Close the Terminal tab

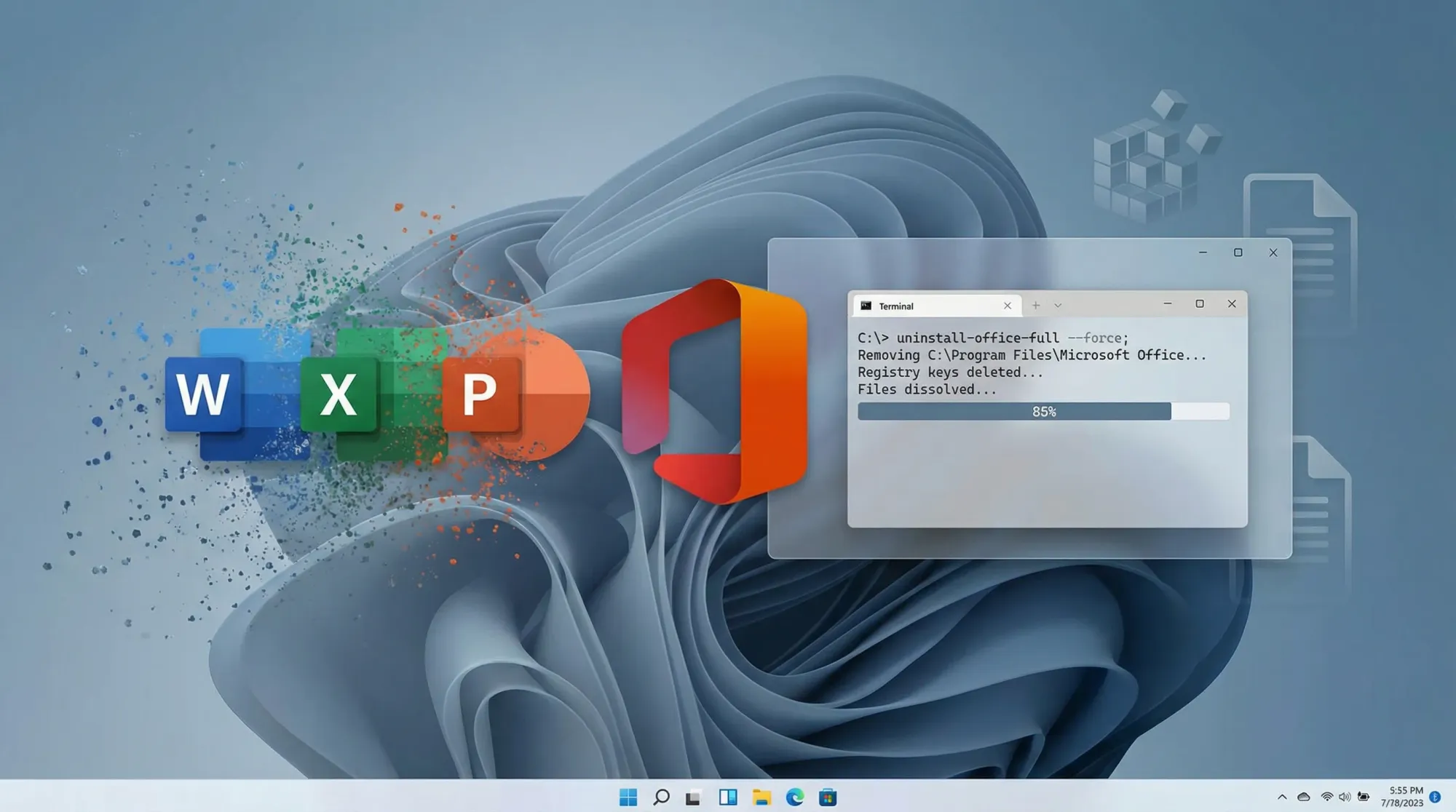click(1008, 306)
